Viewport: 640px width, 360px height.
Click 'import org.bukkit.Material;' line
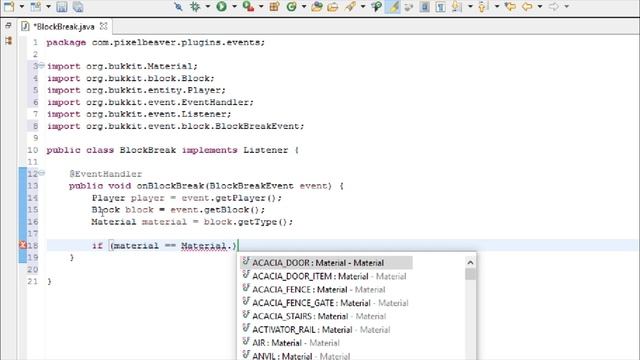coord(122,66)
